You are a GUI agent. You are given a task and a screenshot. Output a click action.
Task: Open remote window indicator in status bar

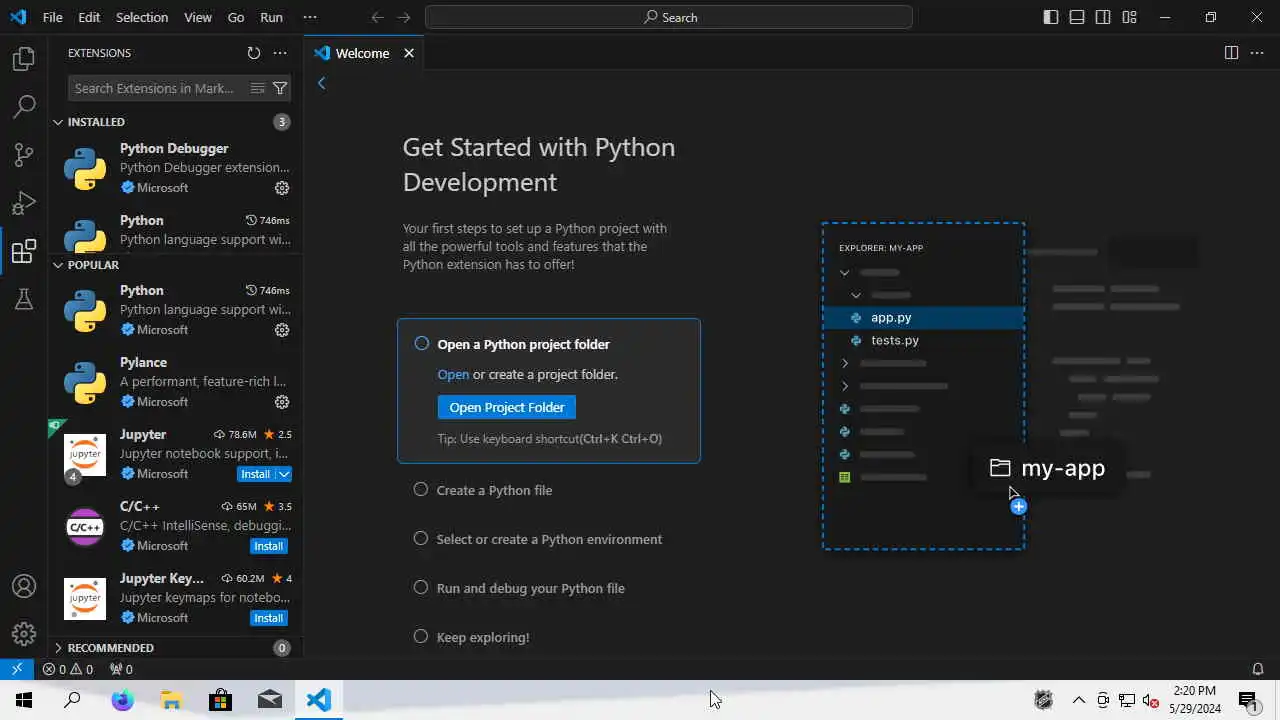click(x=17, y=669)
